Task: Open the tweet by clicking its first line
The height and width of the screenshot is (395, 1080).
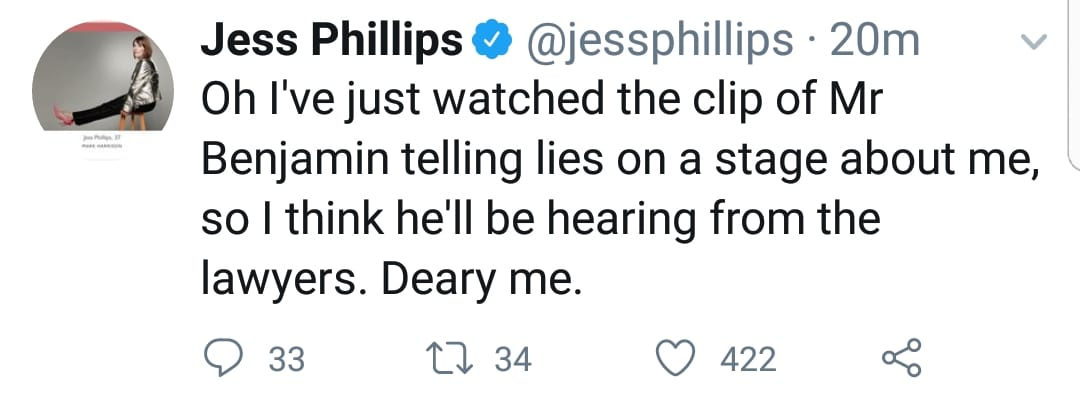Action: 541,102
